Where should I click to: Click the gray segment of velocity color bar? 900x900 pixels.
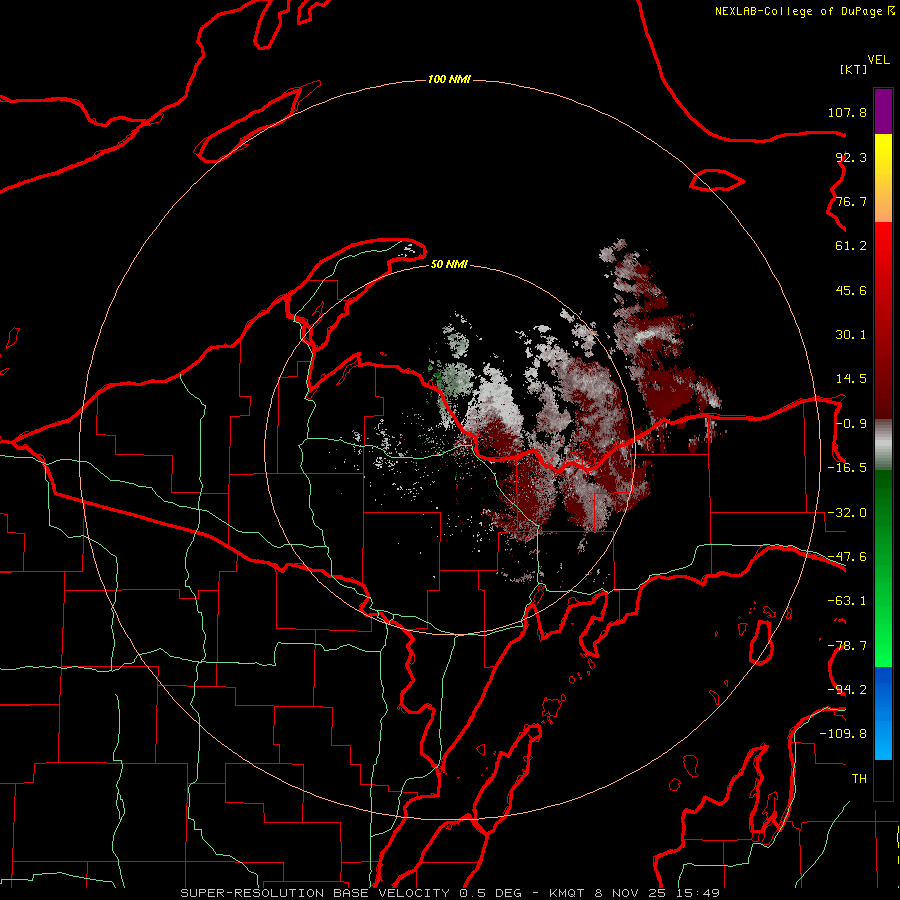883,445
